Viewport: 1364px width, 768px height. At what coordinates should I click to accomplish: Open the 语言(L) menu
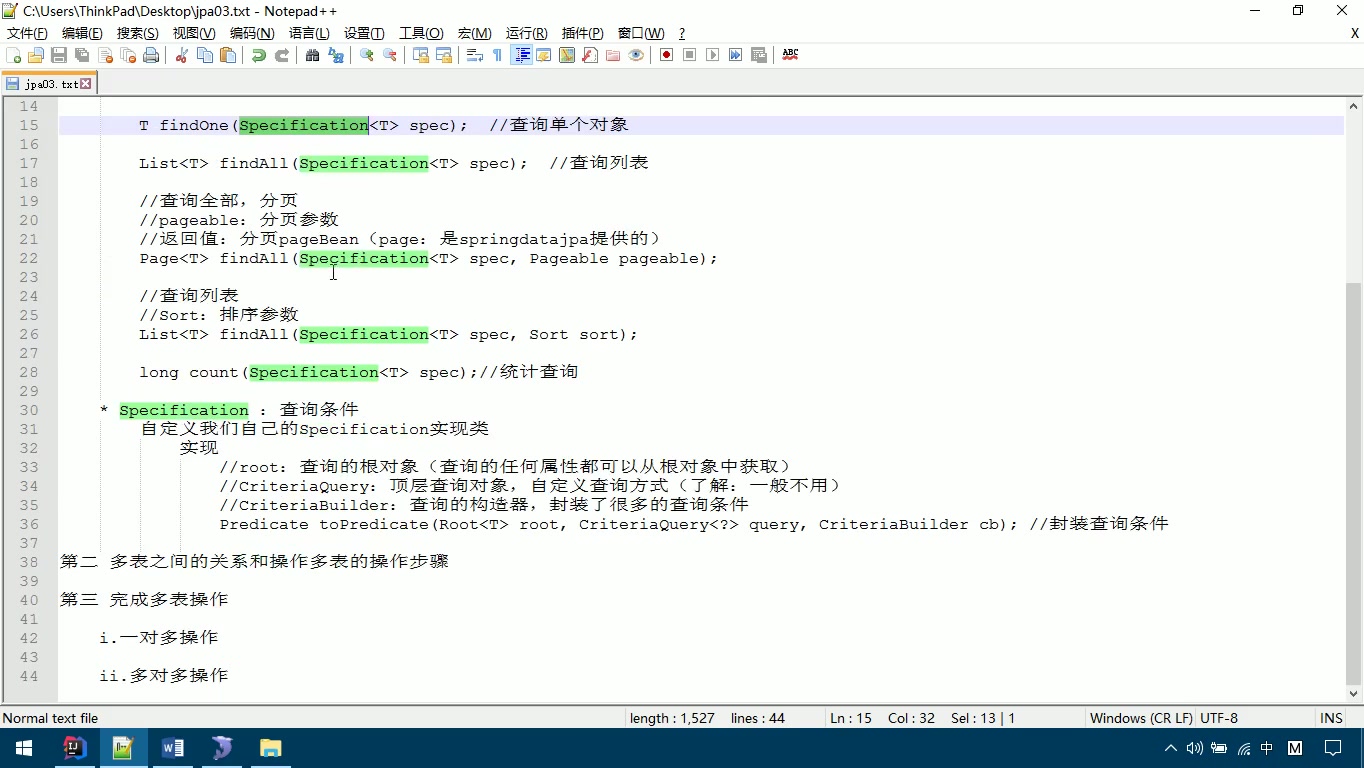pyautogui.click(x=310, y=33)
